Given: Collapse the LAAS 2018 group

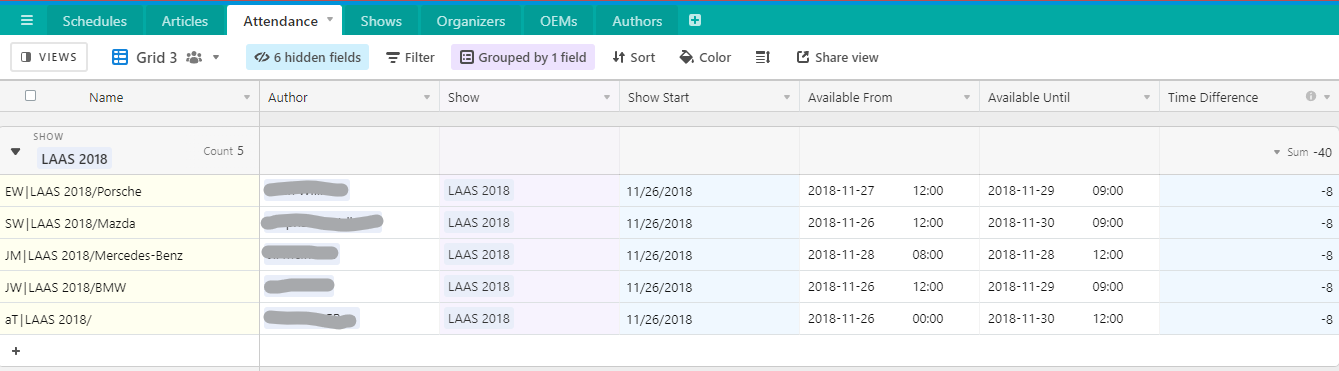Looking at the screenshot, I should 15,152.
